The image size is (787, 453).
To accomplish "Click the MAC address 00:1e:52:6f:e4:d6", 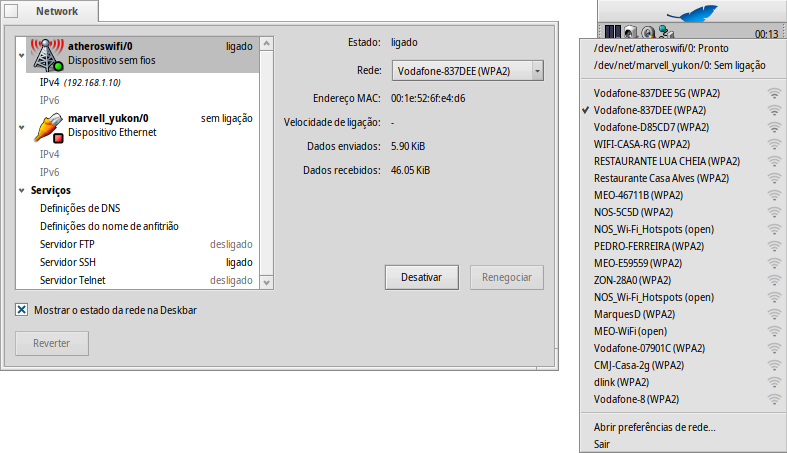I will pyautogui.click(x=428, y=98).
